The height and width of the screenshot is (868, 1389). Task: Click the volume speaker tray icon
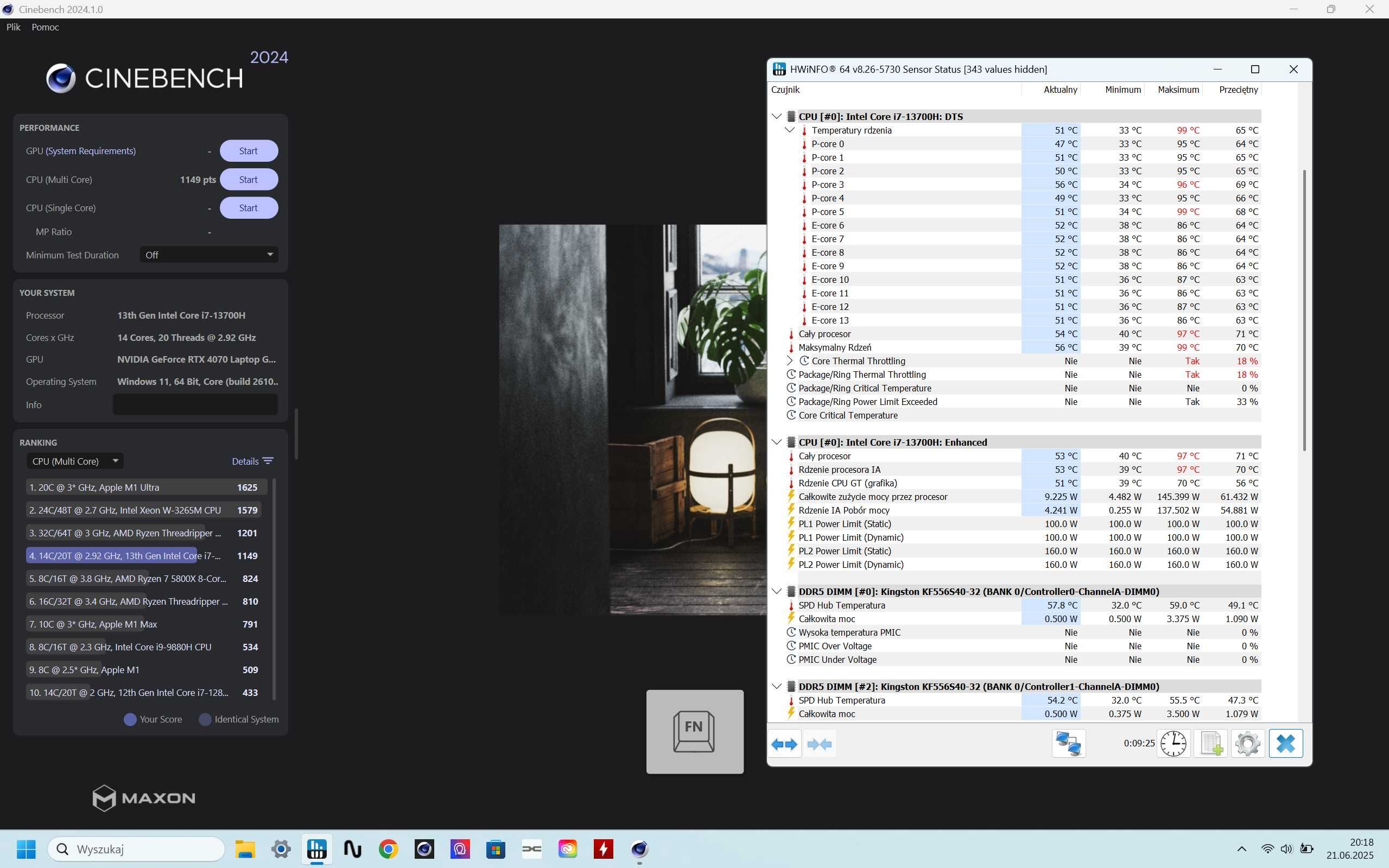point(1286,849)
